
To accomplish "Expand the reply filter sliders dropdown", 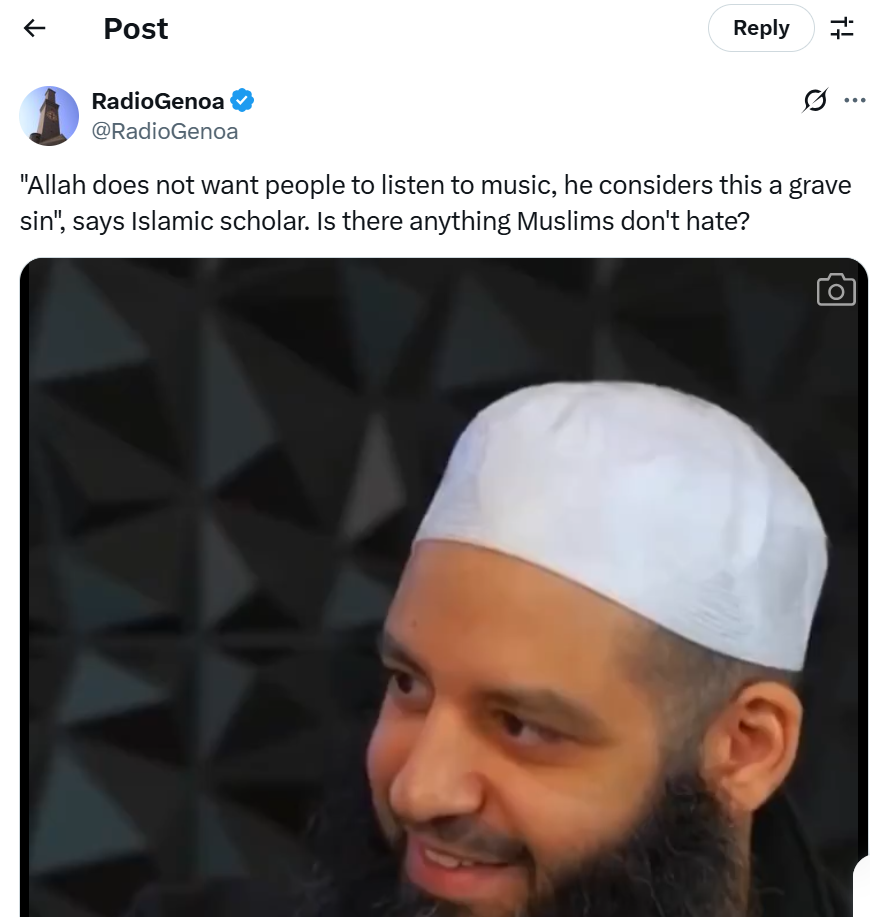I will point(842,28).
